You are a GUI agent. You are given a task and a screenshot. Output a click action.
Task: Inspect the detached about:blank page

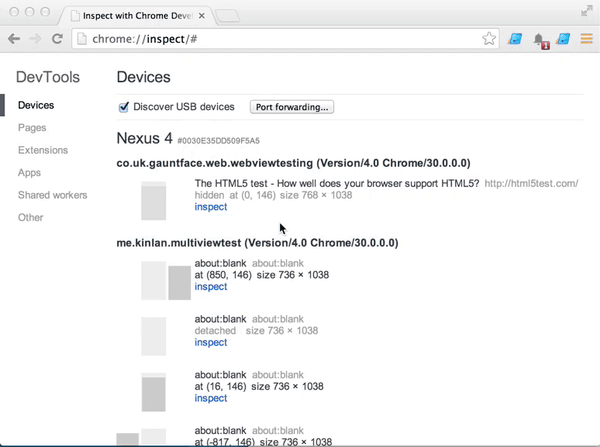[x=211, y=342]
